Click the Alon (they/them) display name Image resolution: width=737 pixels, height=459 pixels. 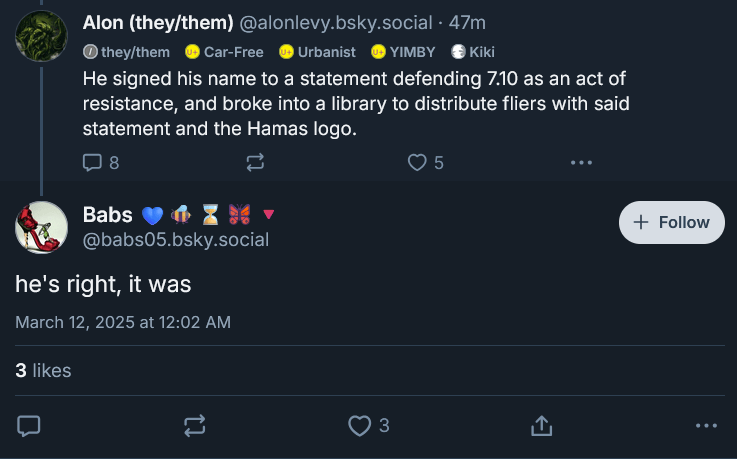(158, 22)
